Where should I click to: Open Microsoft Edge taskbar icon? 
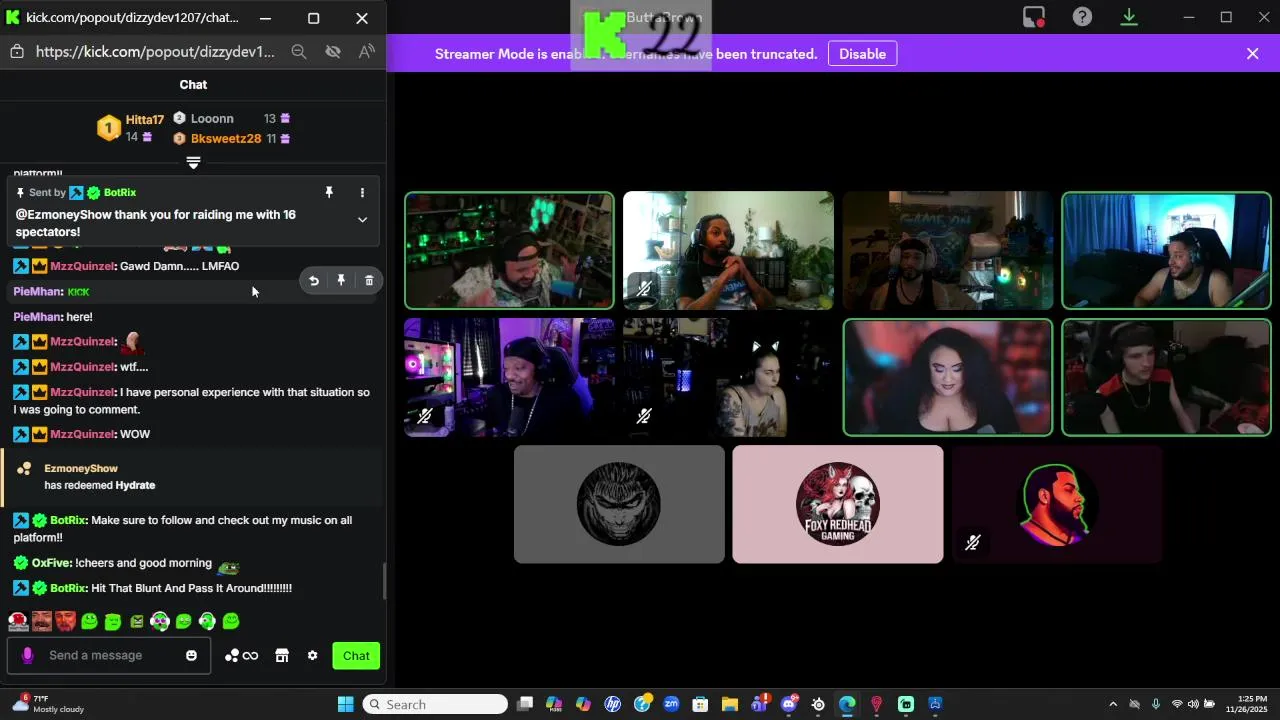(847, 704)
